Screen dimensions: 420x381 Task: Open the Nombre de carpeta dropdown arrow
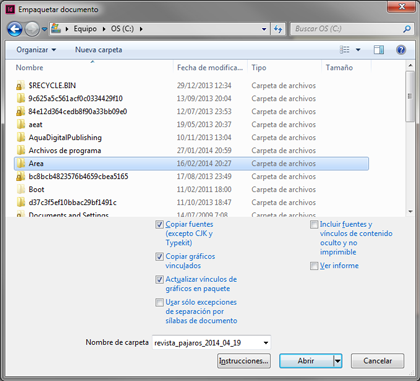tap(266, 343)
